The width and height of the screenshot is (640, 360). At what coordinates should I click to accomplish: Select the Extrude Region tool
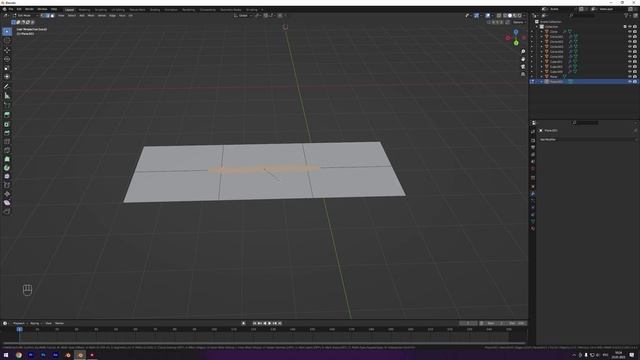tap(7, 115)
